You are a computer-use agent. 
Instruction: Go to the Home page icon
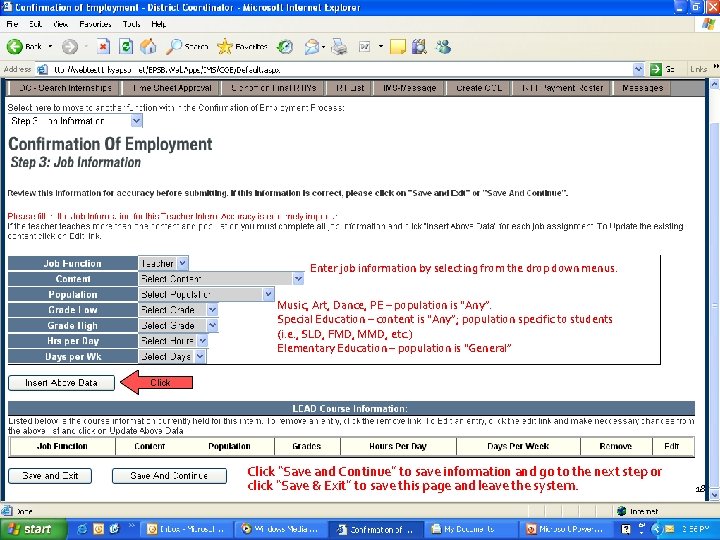coord(148,46)
